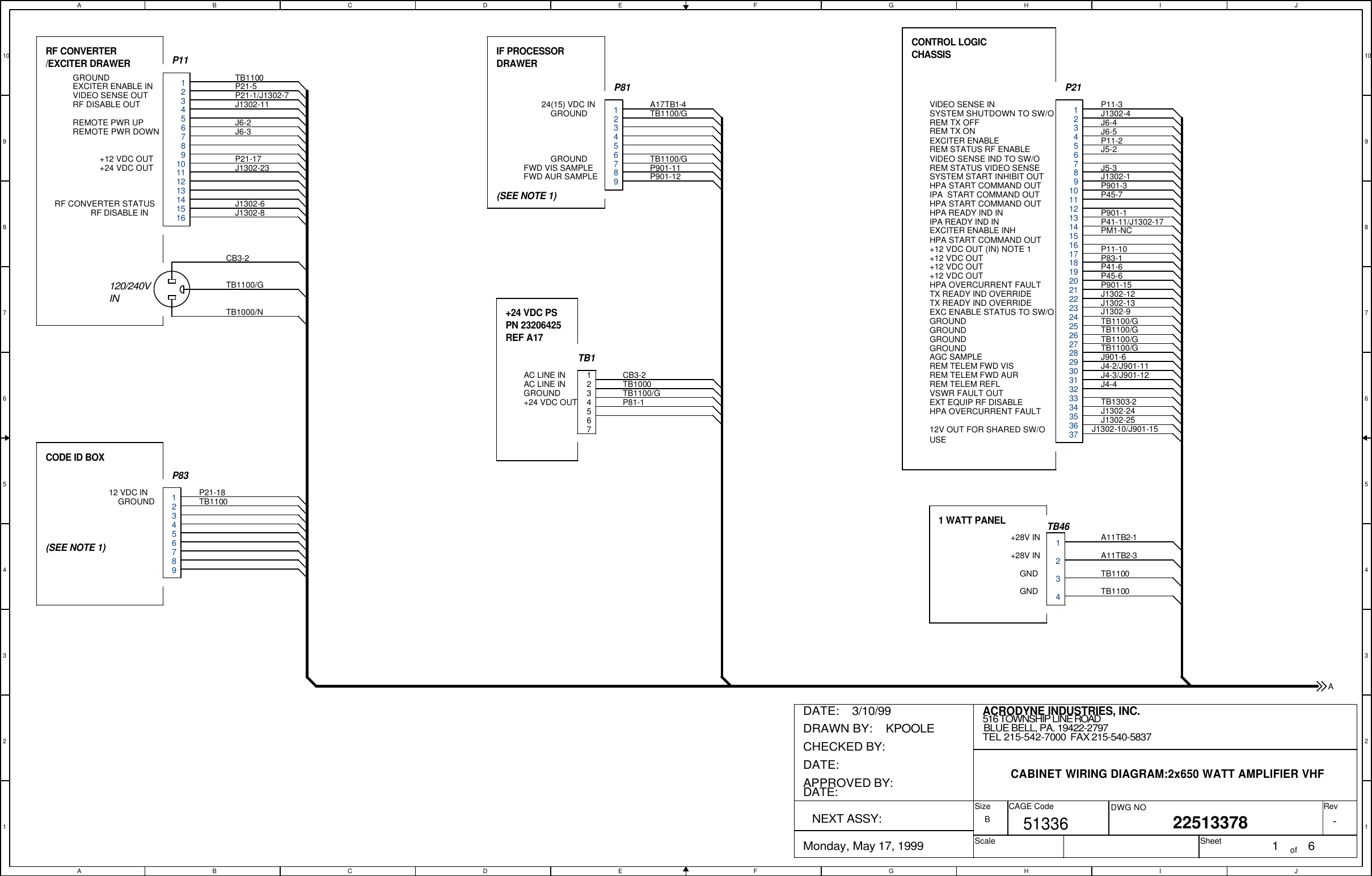Screen dimensions: 1372x876
Task: Click pin 37 on the P21 connector
Action: 1073,435
